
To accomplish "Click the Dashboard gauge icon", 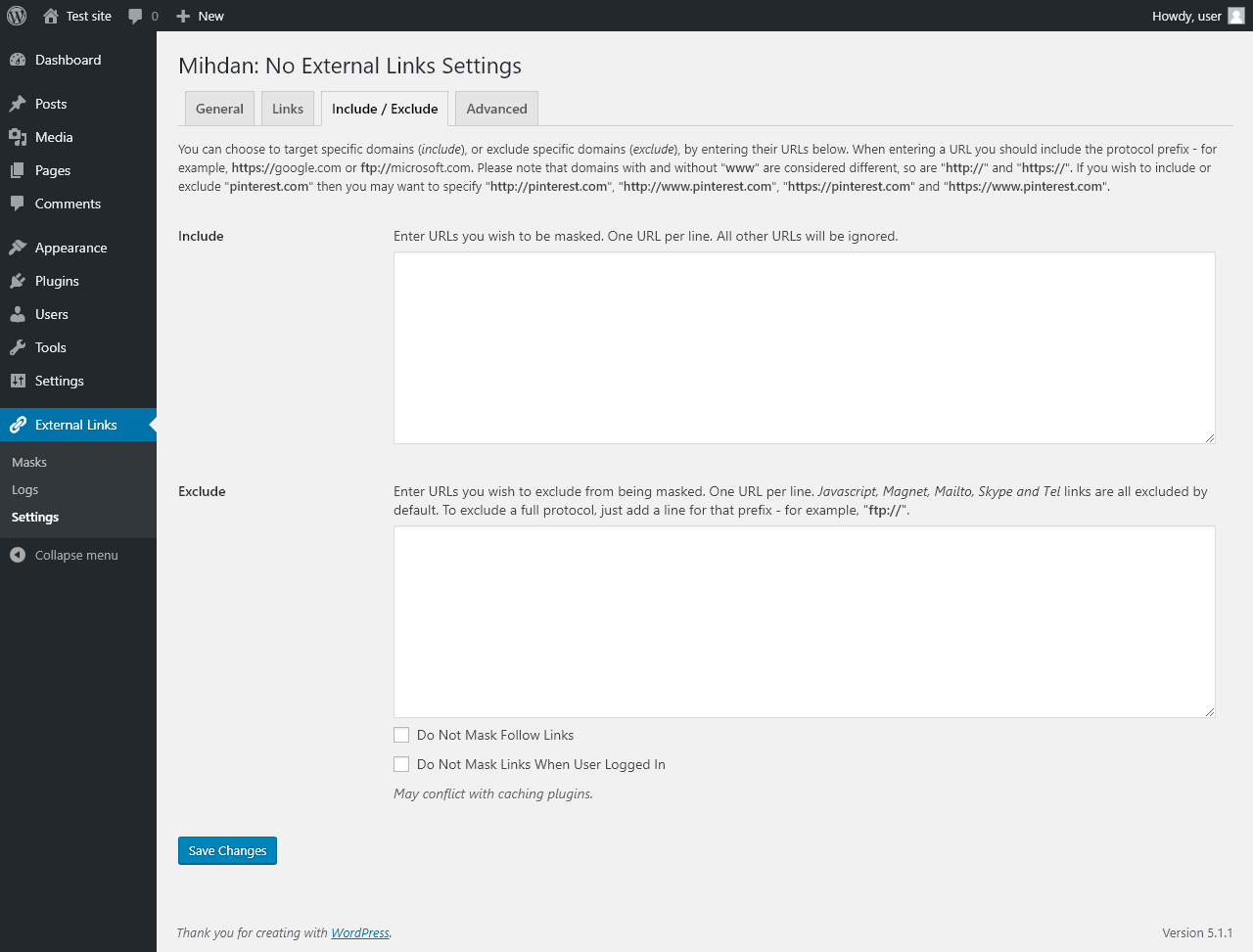I will click(x=18, y=60).
